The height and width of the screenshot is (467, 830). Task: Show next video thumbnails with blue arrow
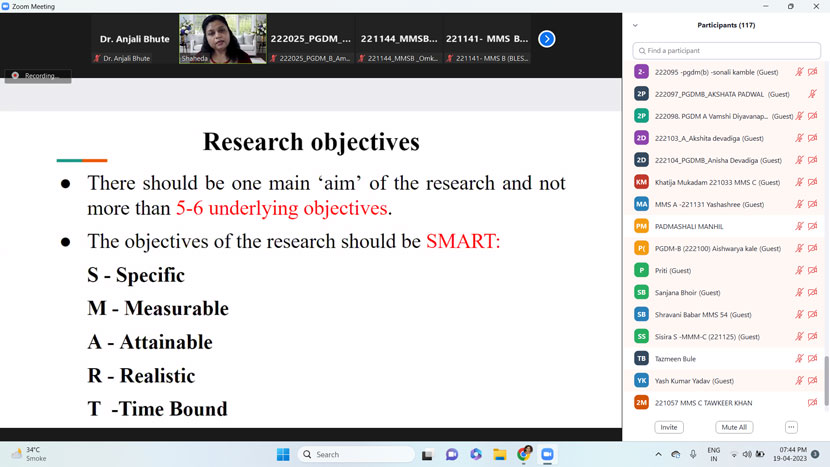tap(547, 39)
